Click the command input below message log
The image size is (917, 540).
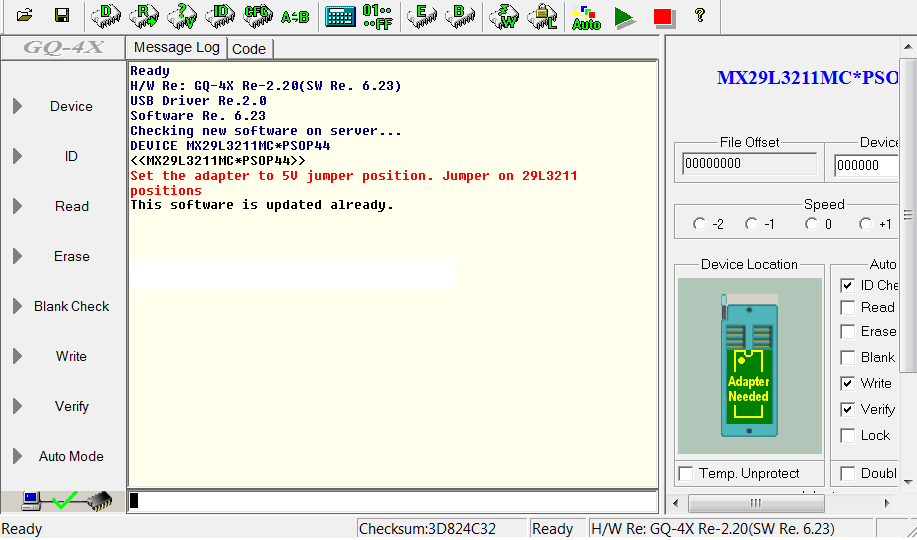[x=392, y=501]
